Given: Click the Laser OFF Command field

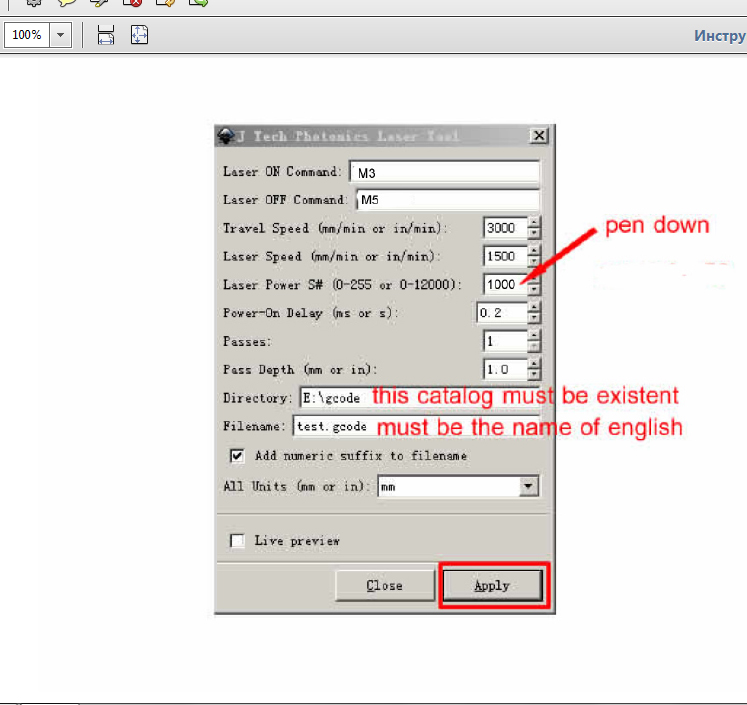Looking at the screenshot, I should click(x=448, y=200).
